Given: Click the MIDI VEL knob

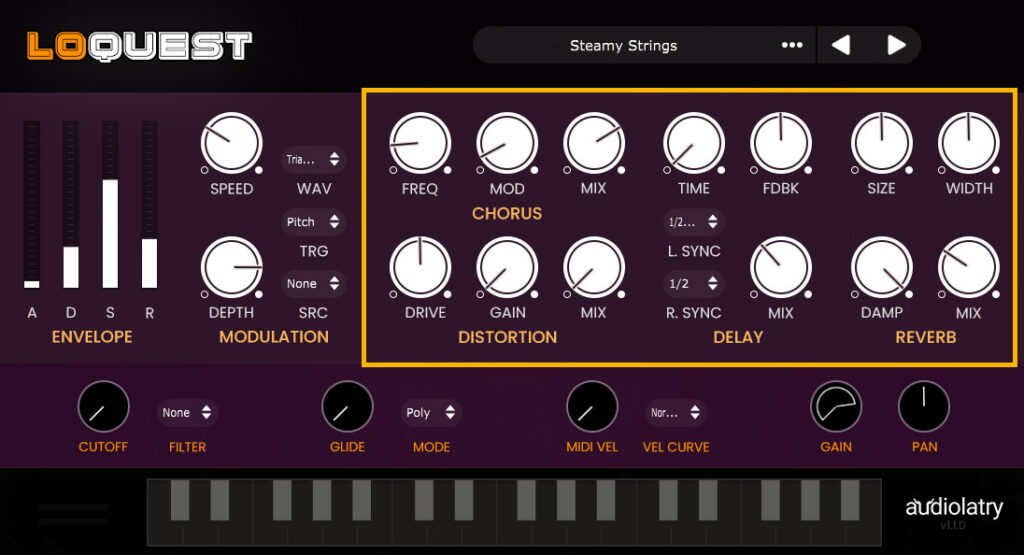Looking at the screenshot, I should click(x=592, y=406).
